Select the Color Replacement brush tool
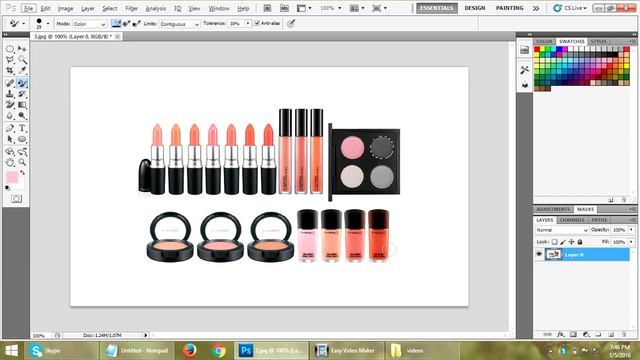Viewport: 640px width, 360px height. (x=22, y=83)
